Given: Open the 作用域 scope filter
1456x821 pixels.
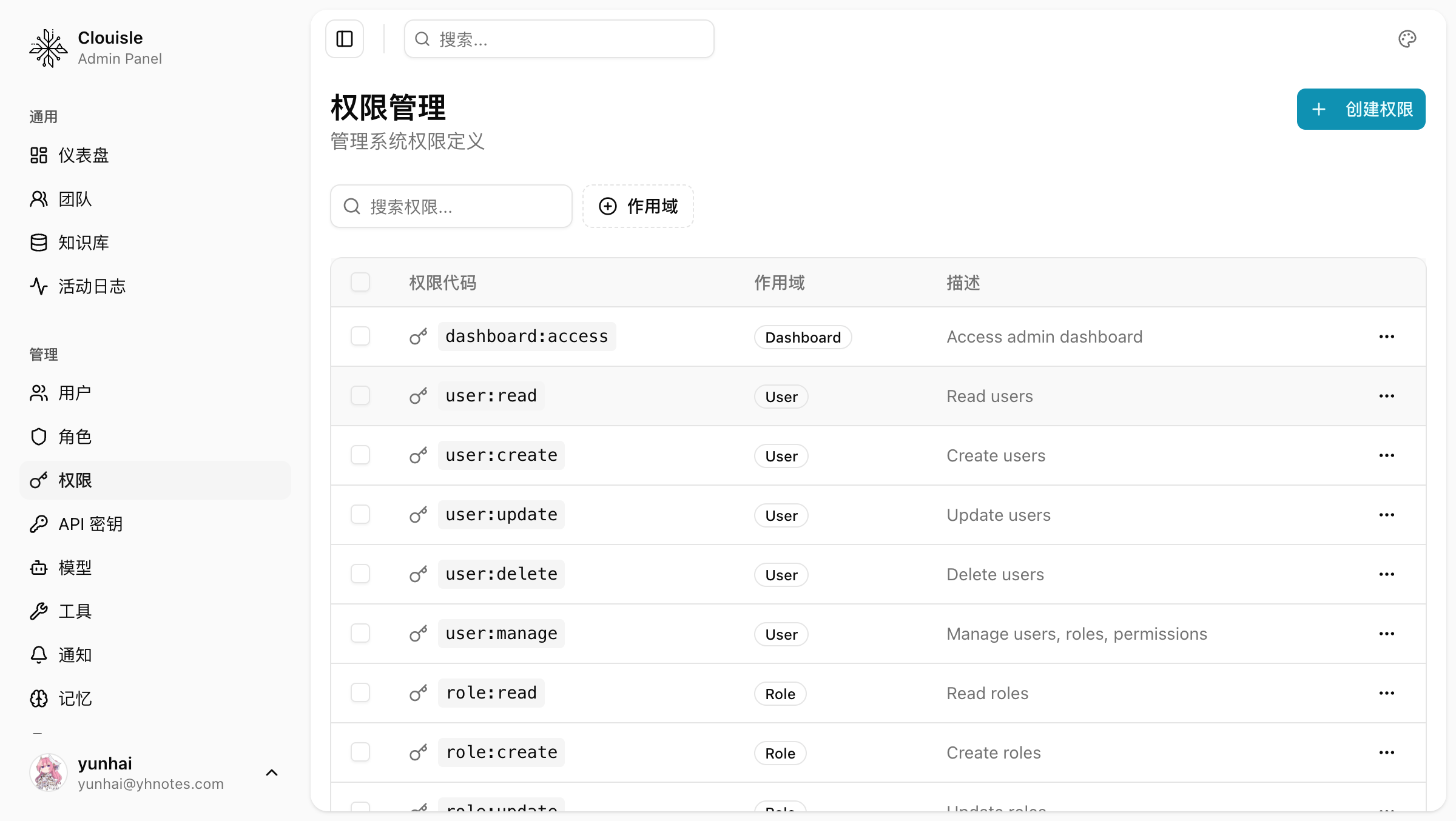Looking at the screenshot, I should [x=638, y=206].
